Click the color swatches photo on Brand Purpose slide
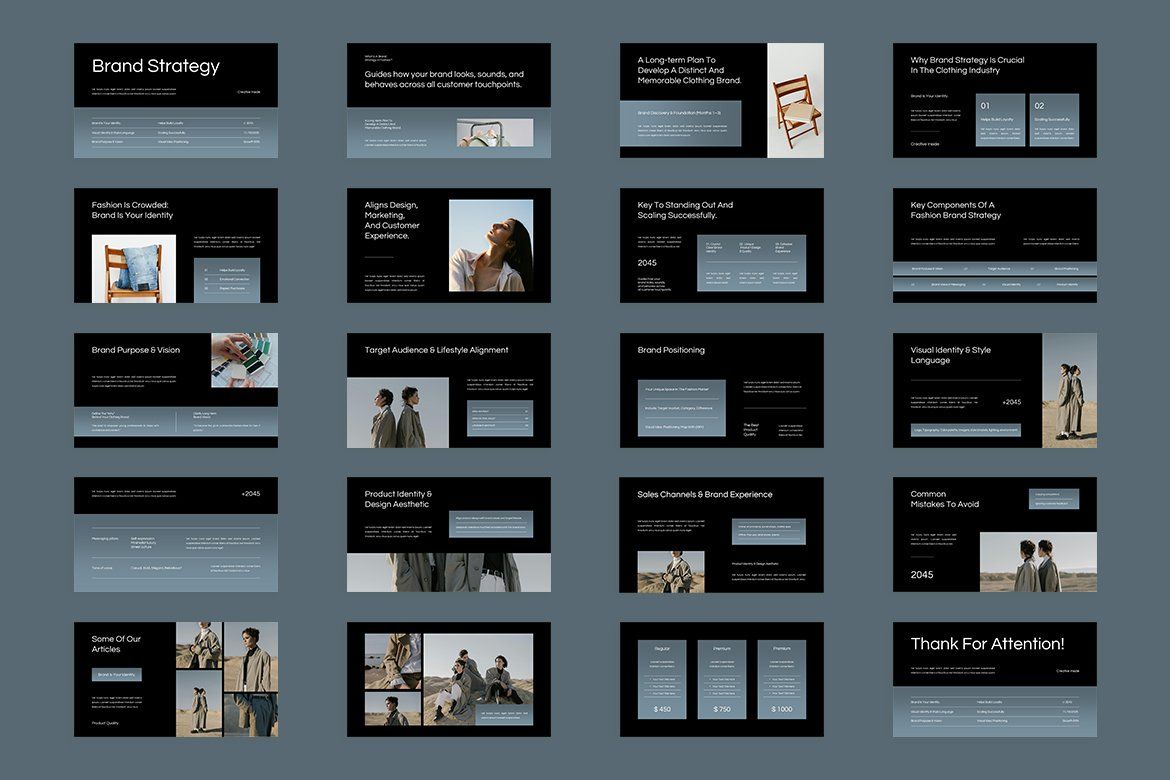 (245, 361)
